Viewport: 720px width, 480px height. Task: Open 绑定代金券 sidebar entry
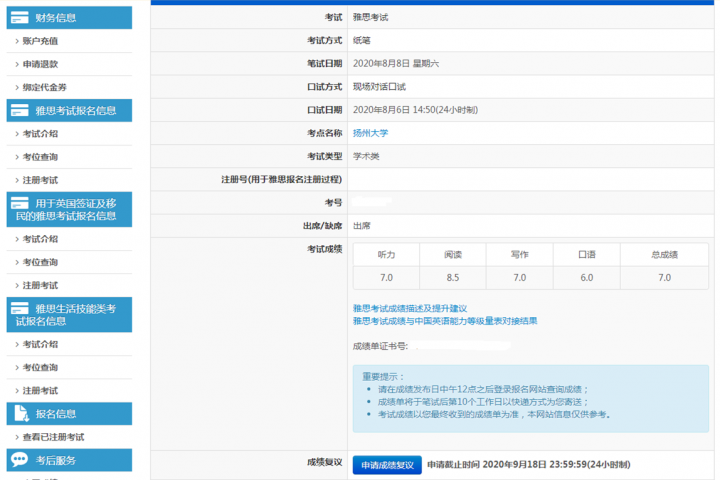tap(44, 87)
